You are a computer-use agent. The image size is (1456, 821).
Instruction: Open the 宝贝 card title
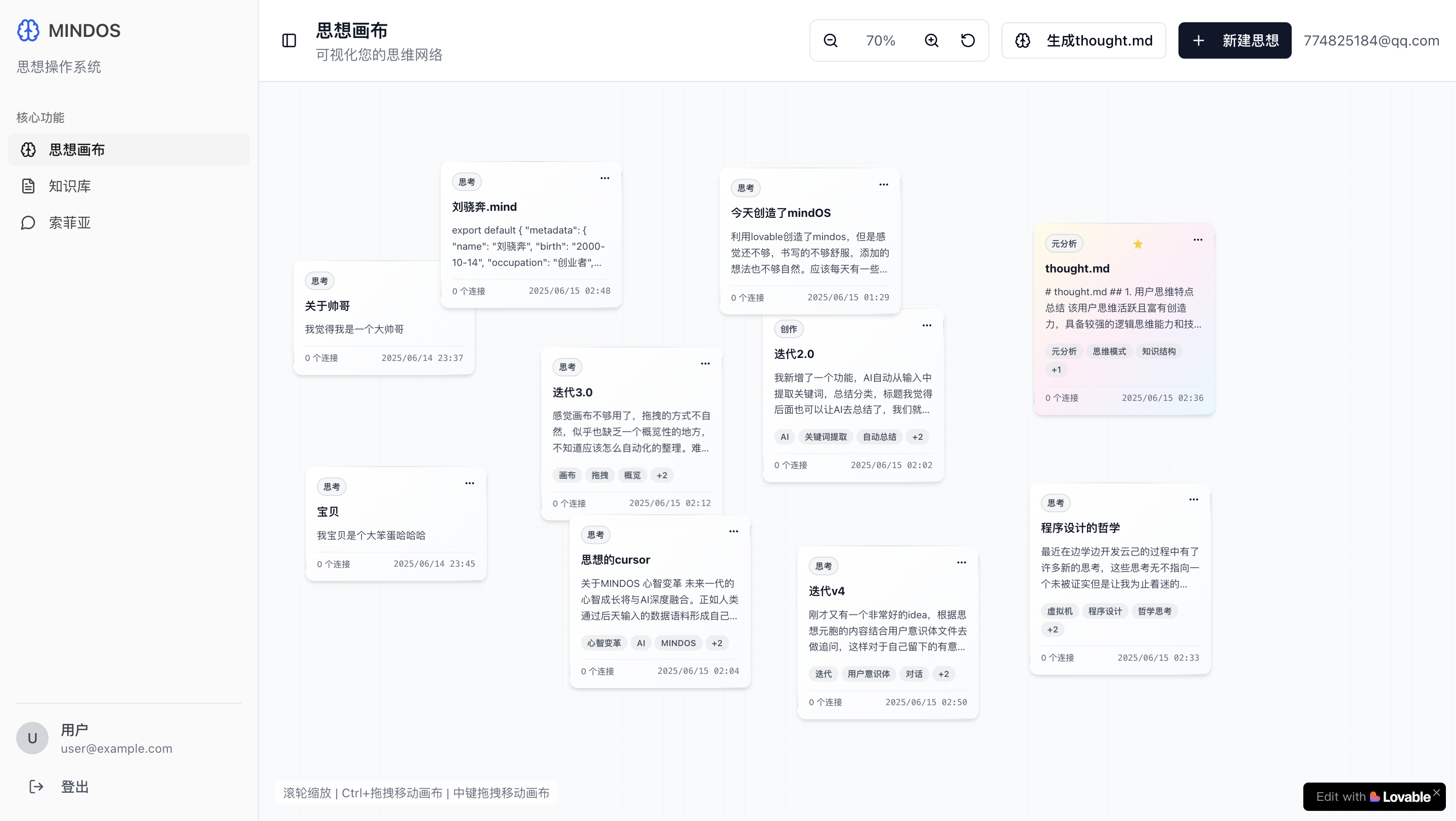[x=328, y=512]
